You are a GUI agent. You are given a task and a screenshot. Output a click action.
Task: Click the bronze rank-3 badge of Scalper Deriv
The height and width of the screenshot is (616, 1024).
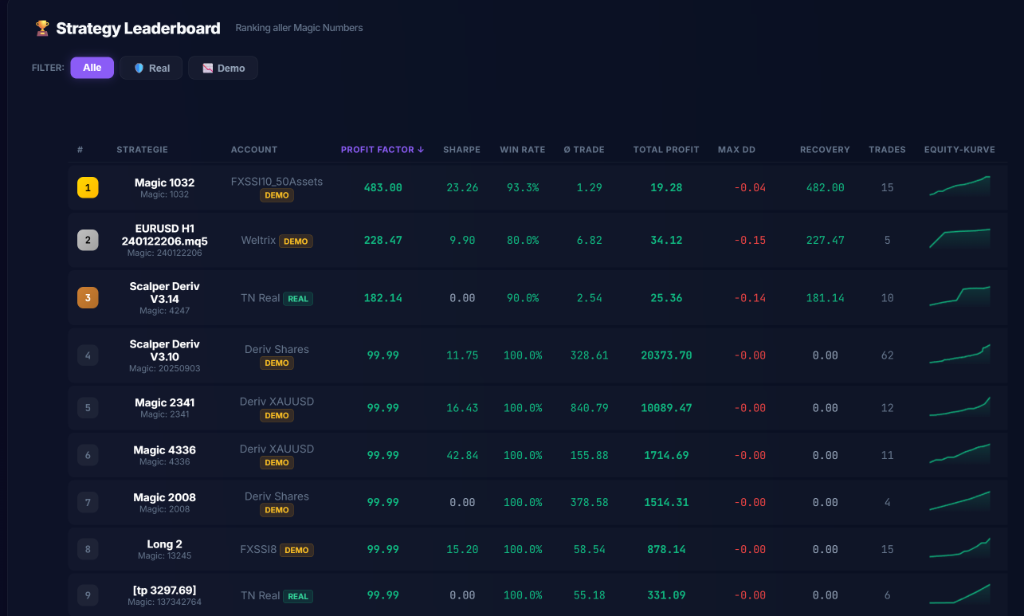[x=87, y=297]
